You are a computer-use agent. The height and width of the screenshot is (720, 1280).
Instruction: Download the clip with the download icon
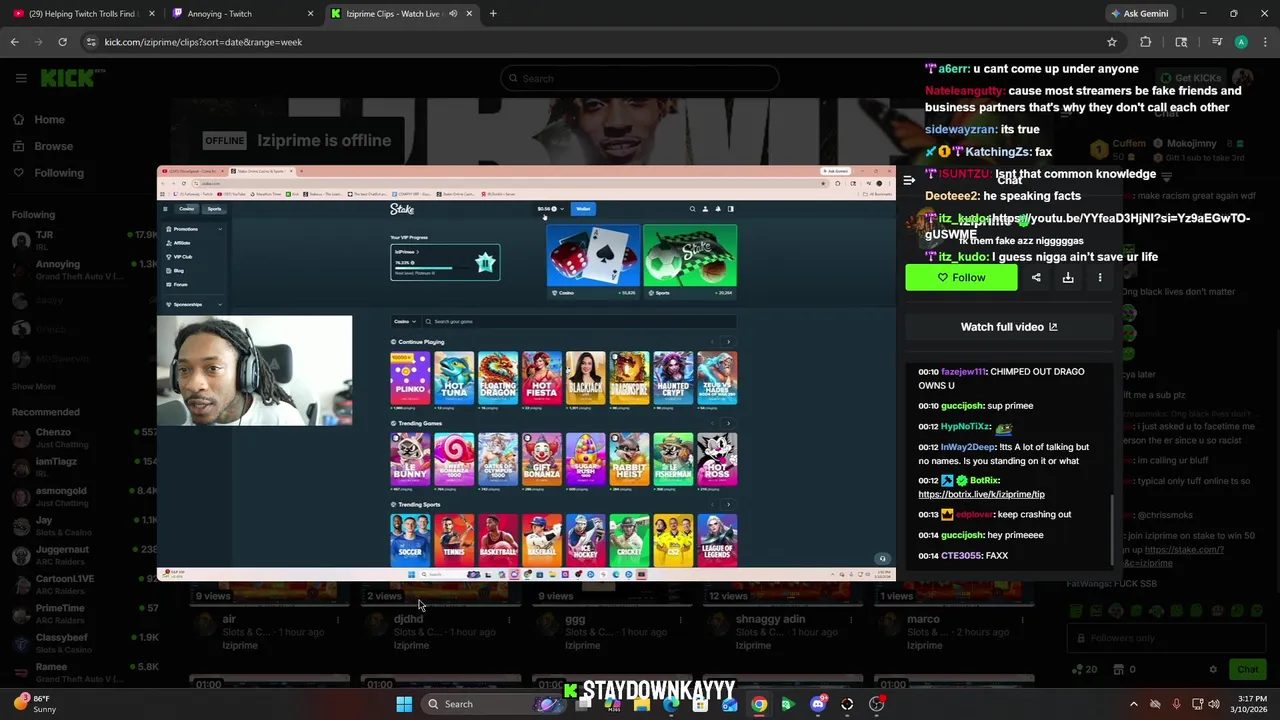[x=1068, y=278]
